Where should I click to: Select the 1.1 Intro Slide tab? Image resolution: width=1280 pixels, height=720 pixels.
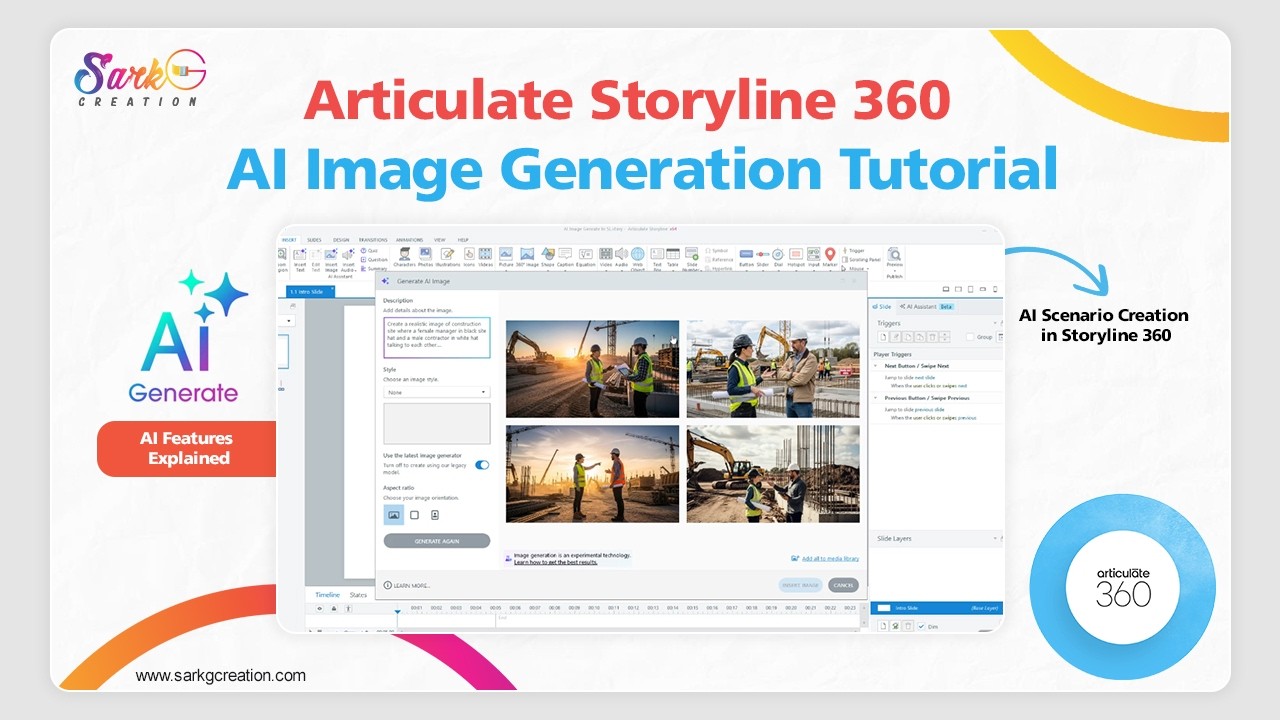(310, 292)
